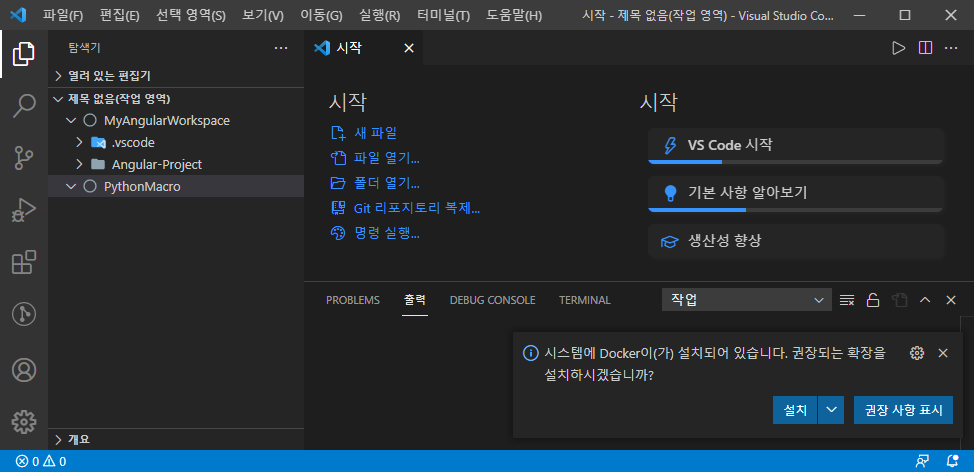Viewport: 974px width, 472px height.
Task: Collapse the 제목 없음(작업 영역) section
Action: pyautogui.click(x=58, y=99)
